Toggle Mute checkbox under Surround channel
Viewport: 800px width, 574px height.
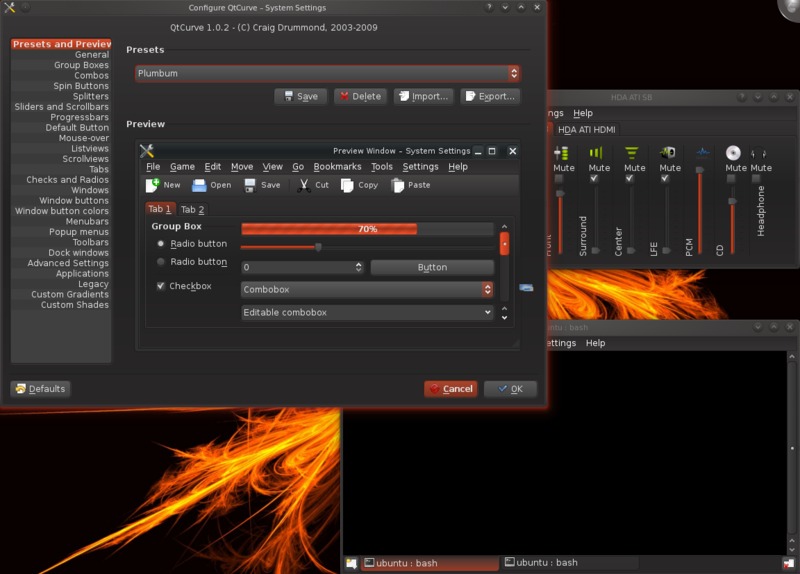594,179
